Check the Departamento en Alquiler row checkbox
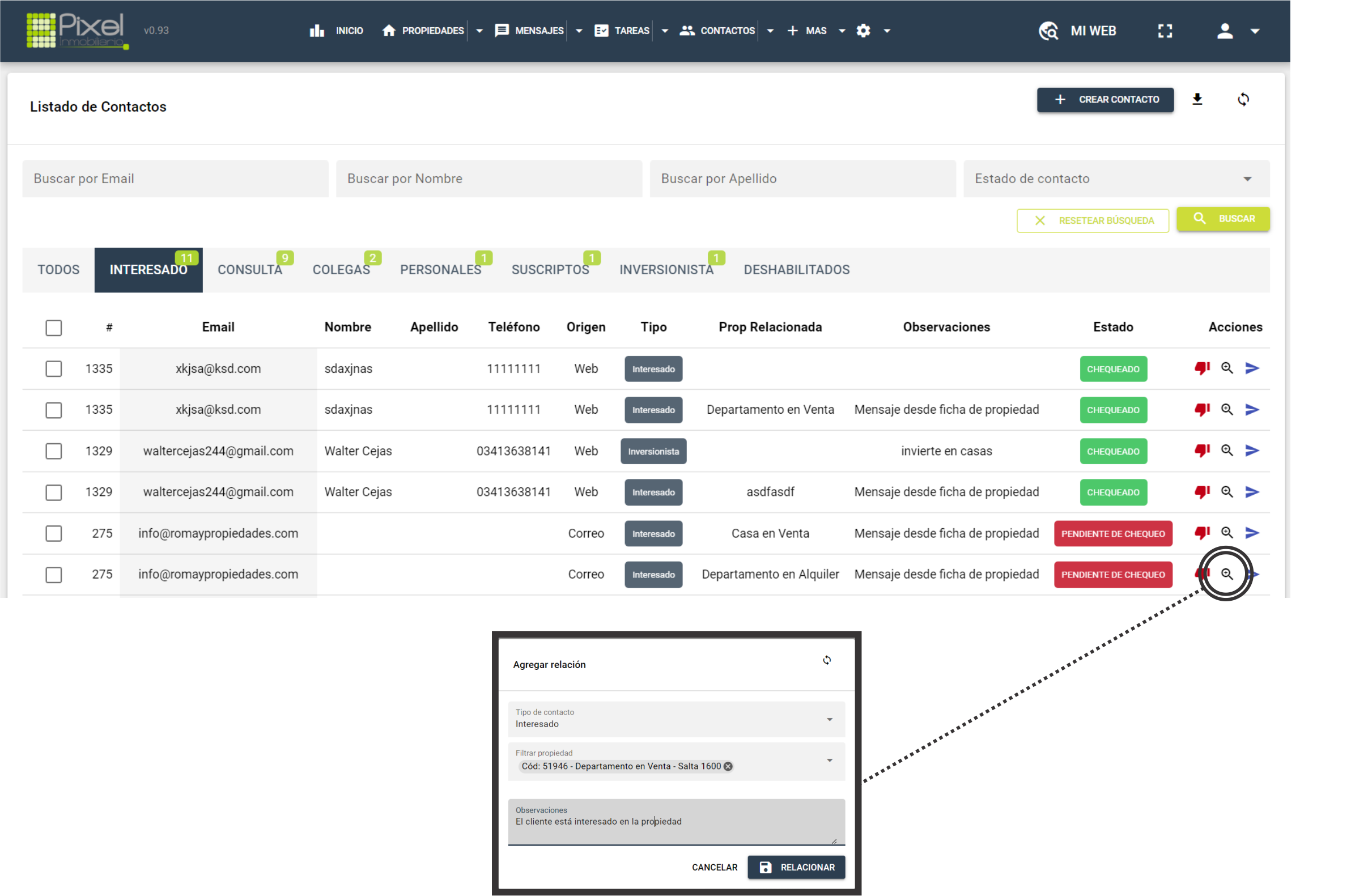The width and height of the screenshot is (1351, 896). pos(54,574)
